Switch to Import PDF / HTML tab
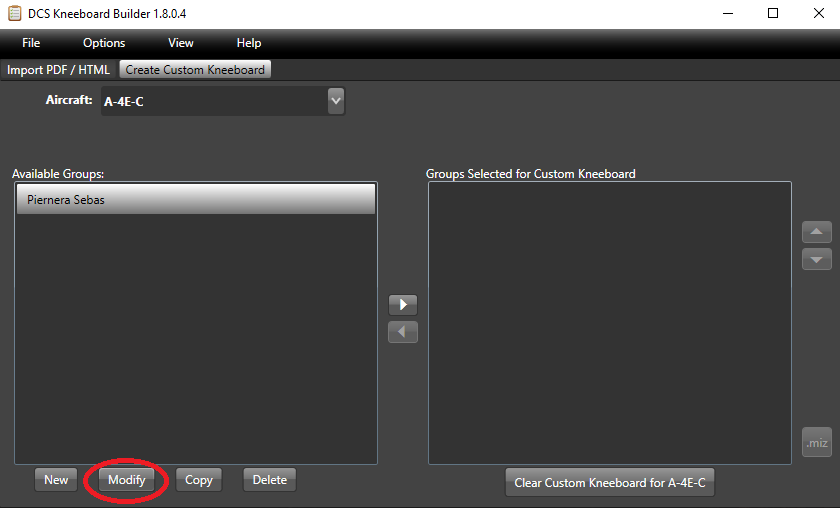Screen dimensions: 840x508 (58, 70)
